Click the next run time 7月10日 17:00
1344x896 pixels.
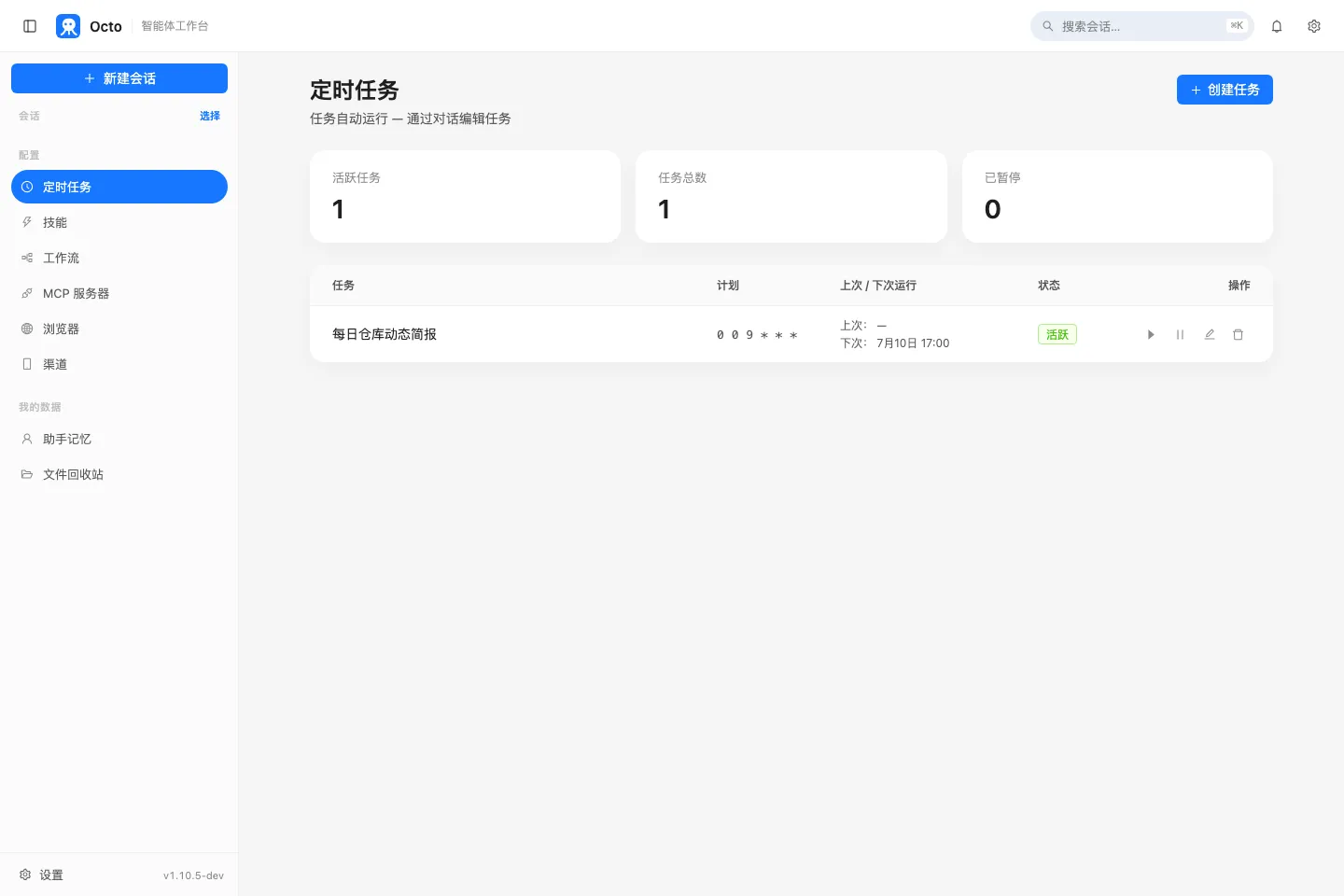[913, 343]
